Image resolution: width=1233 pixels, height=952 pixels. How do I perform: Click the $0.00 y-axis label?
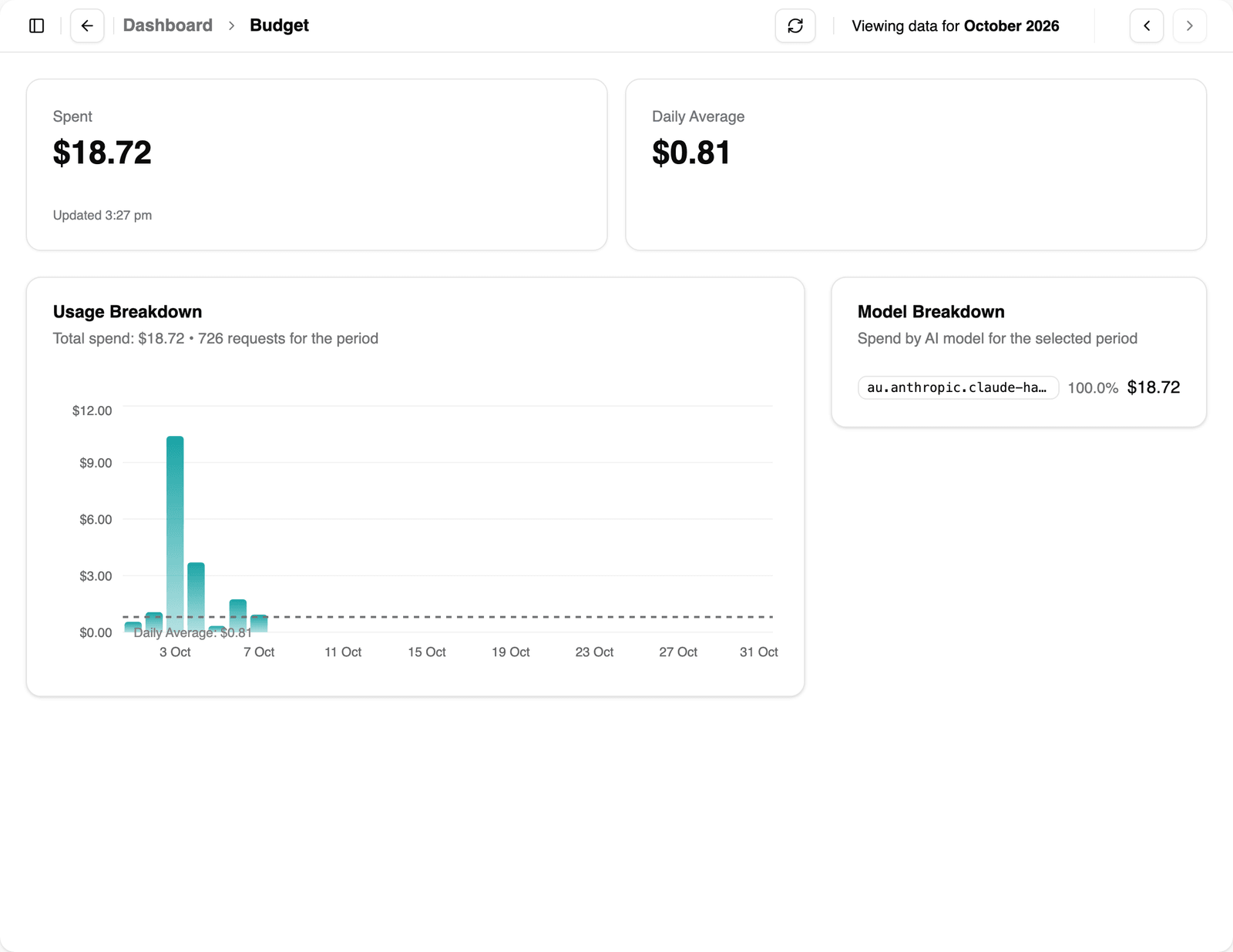(x=96, y=633)
